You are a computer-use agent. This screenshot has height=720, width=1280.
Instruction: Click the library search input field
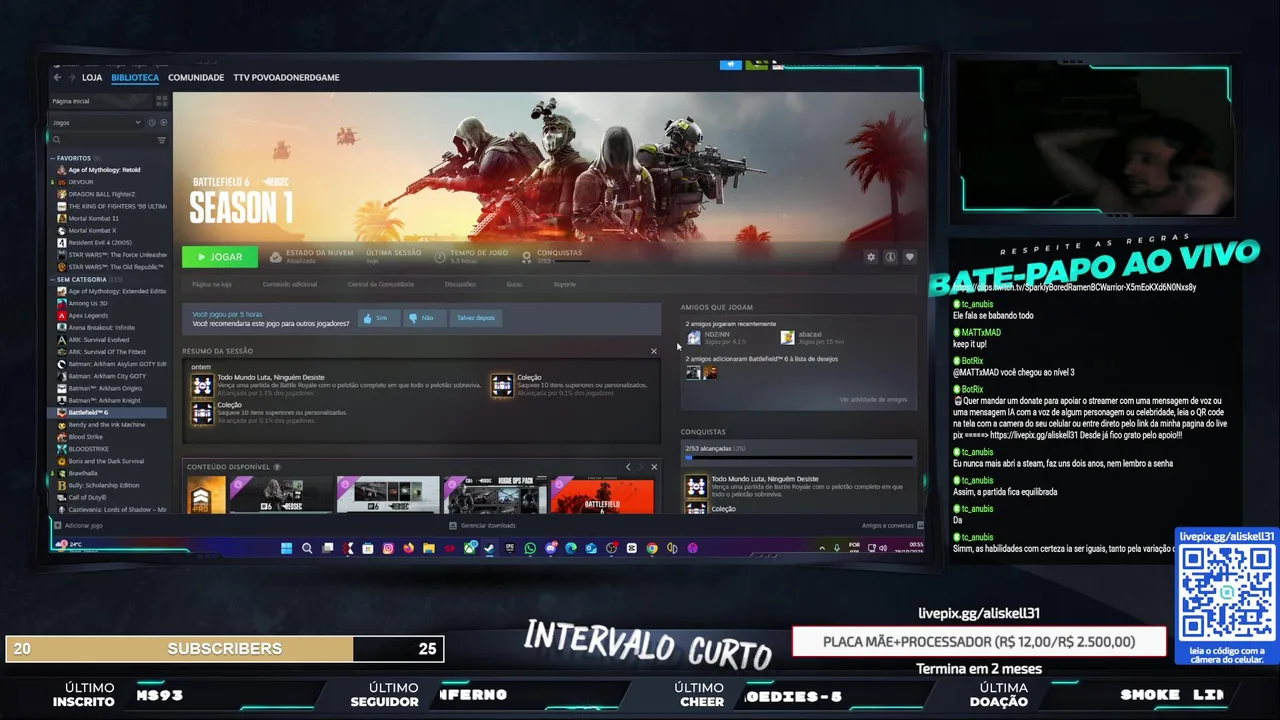(x=108, y=140)
